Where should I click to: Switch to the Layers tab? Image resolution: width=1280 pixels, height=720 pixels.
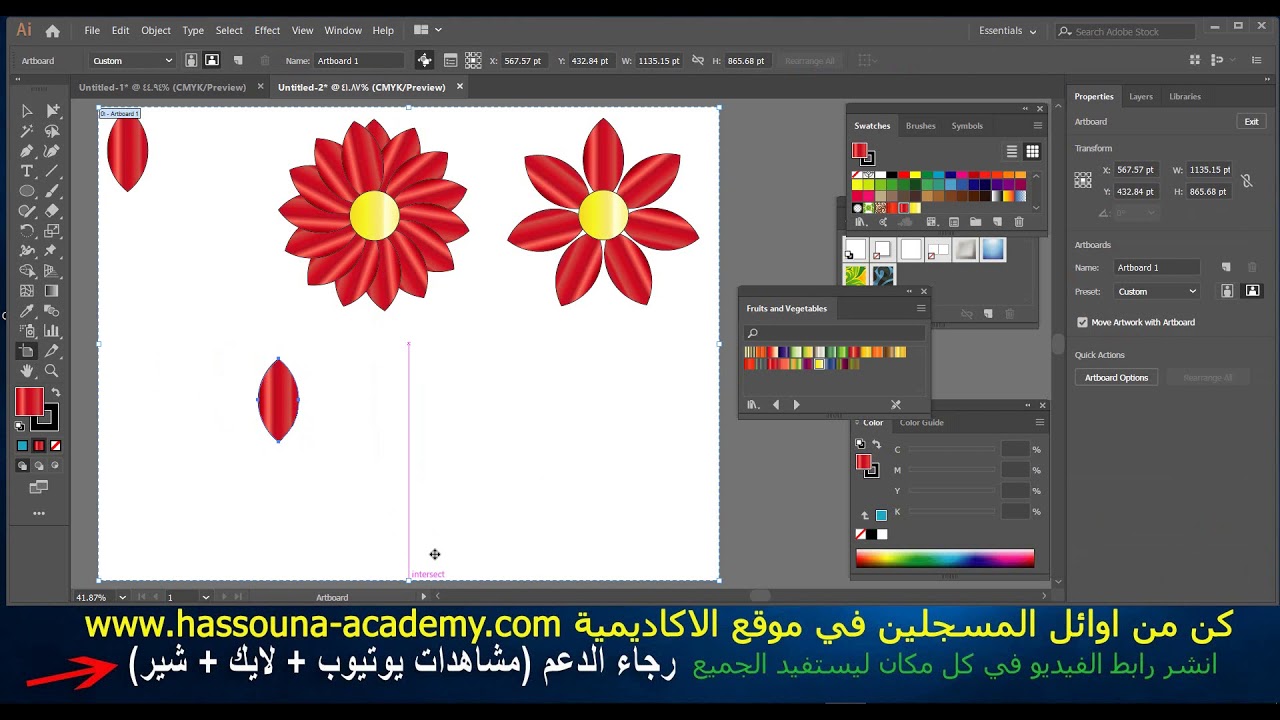1141,97
